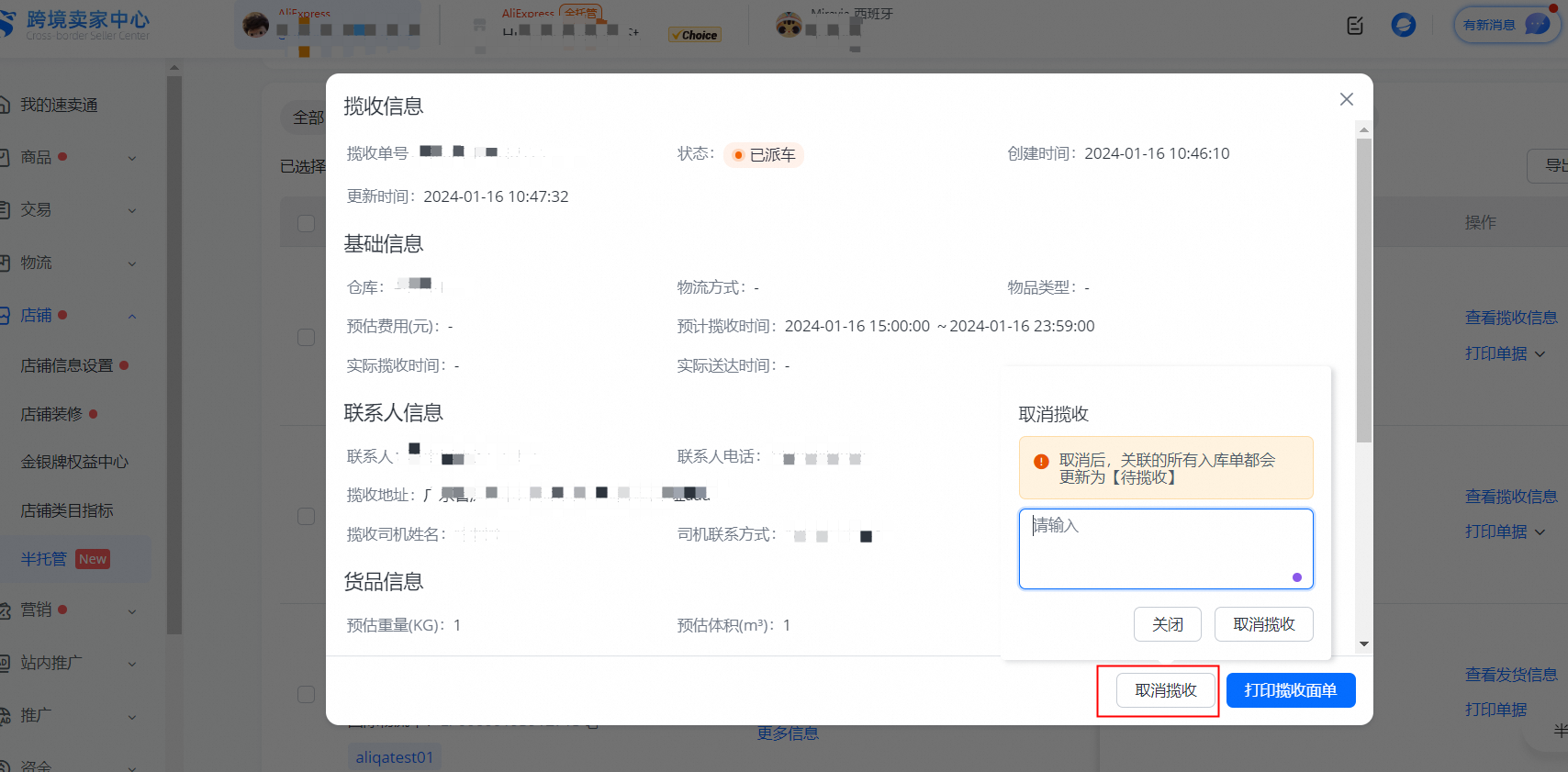
Task: Click the 请输入 cancellation reason text box
Action: [x=1165, y=548]
